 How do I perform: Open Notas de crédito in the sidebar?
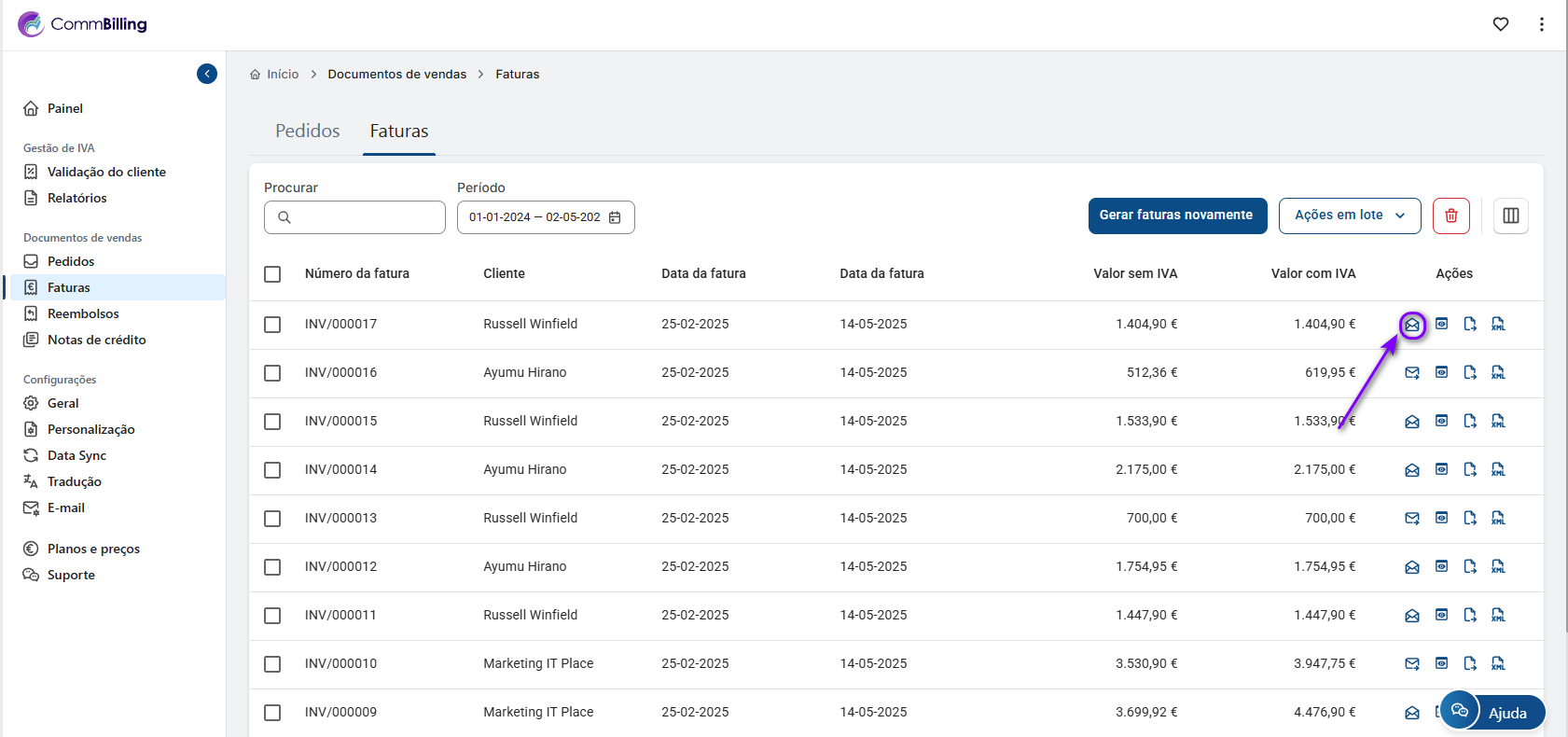click(x=96, y=340)
